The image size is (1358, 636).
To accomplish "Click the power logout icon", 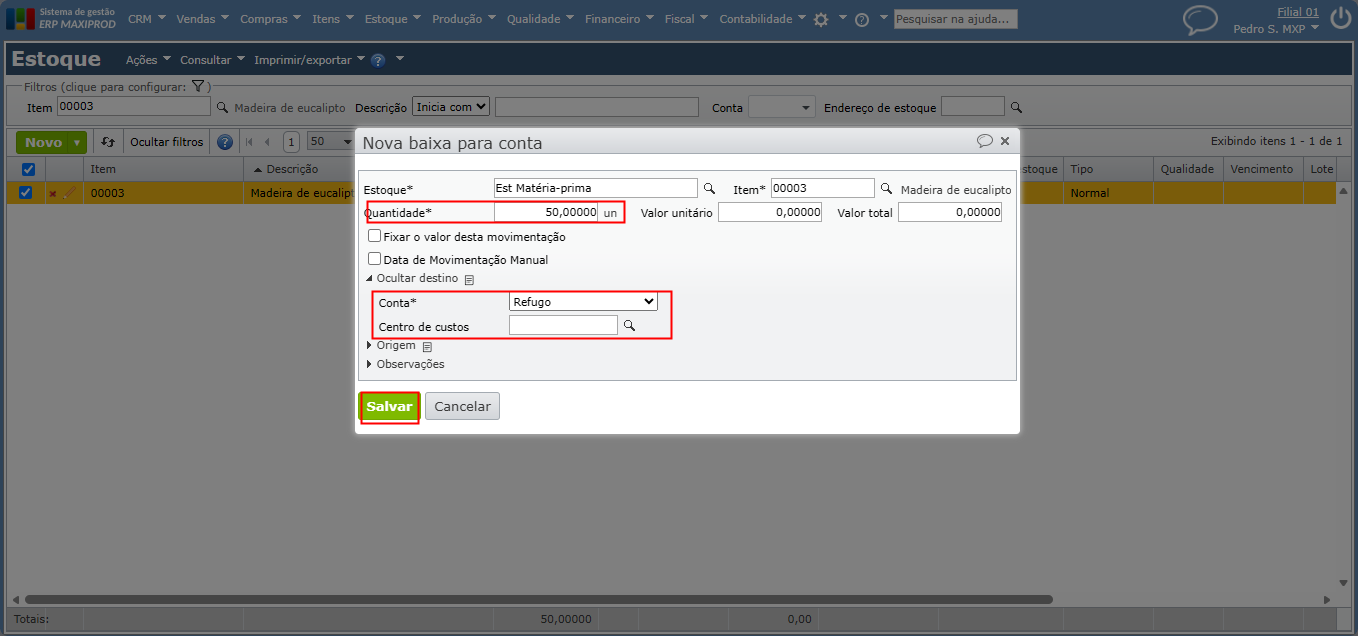I will pyautogui.click(x=1340, y=19).
